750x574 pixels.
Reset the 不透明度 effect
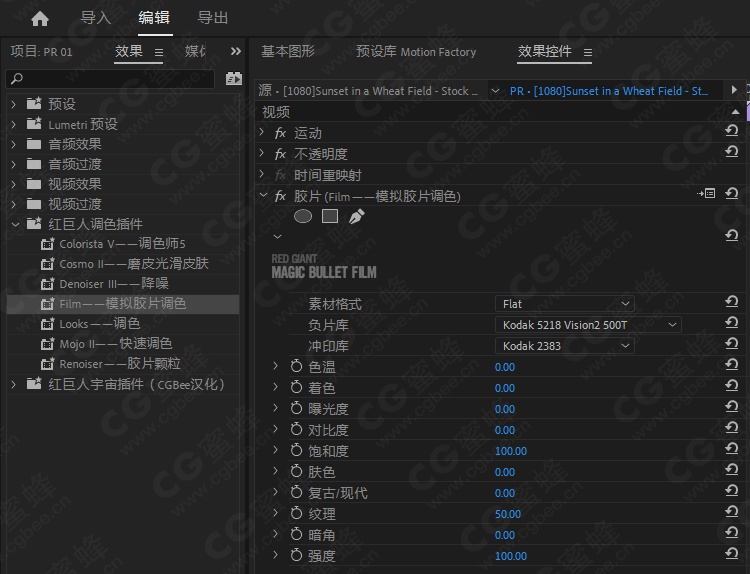(x=731, y=151)
